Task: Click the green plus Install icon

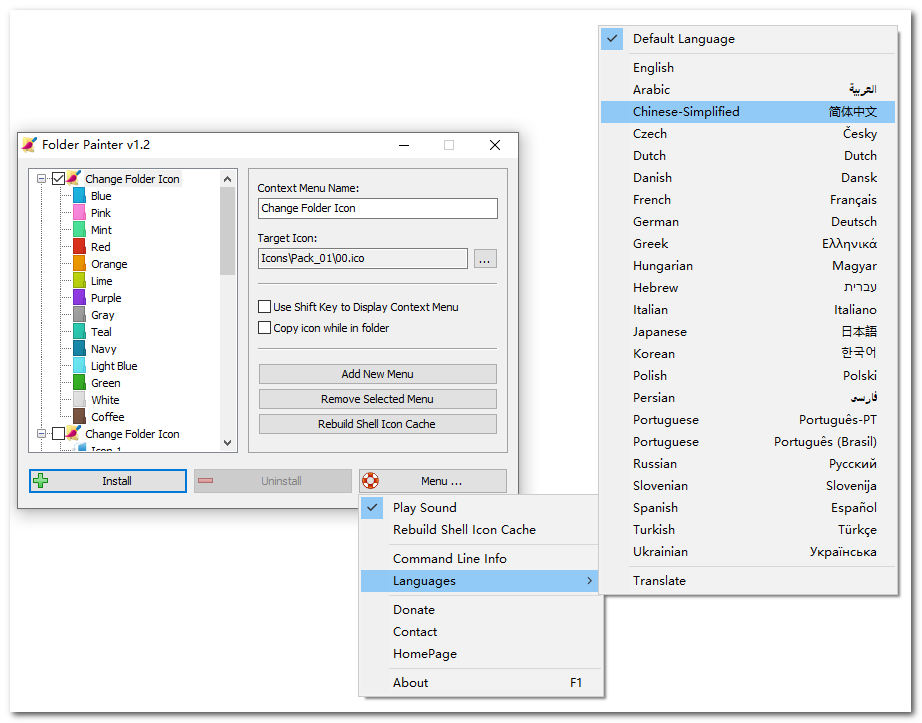Action: 41,481
